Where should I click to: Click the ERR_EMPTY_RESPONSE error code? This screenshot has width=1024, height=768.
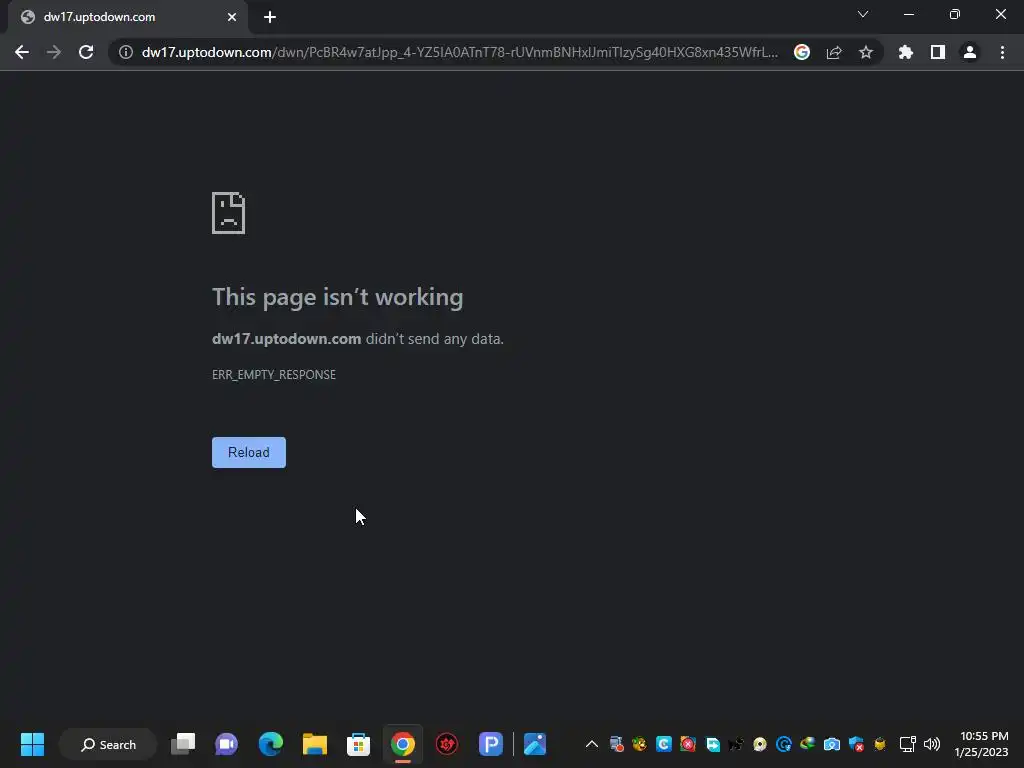[274, 375]
